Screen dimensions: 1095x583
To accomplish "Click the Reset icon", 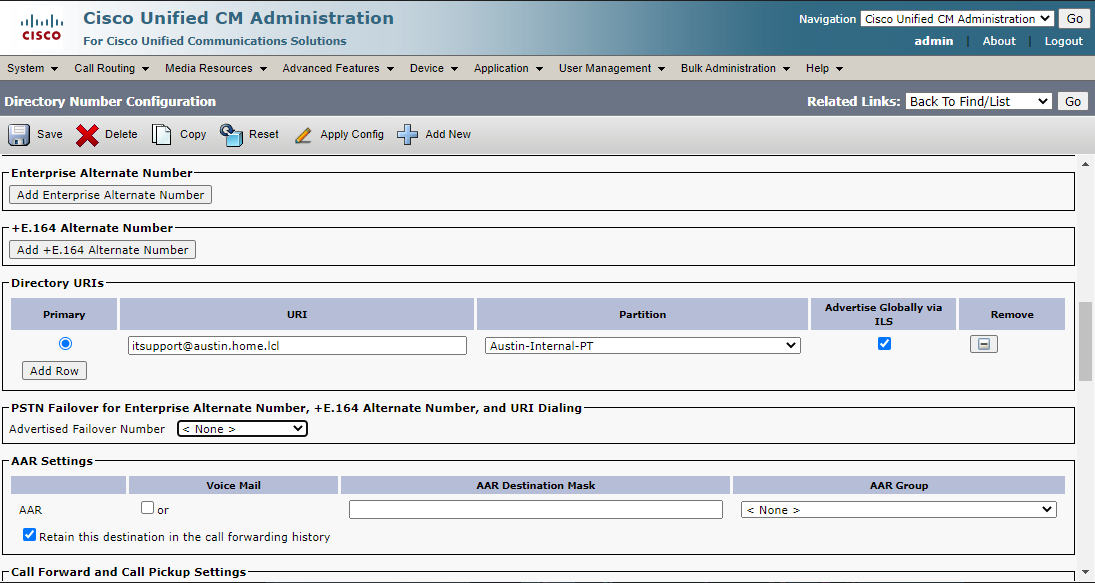I will [x=231, y=134].
